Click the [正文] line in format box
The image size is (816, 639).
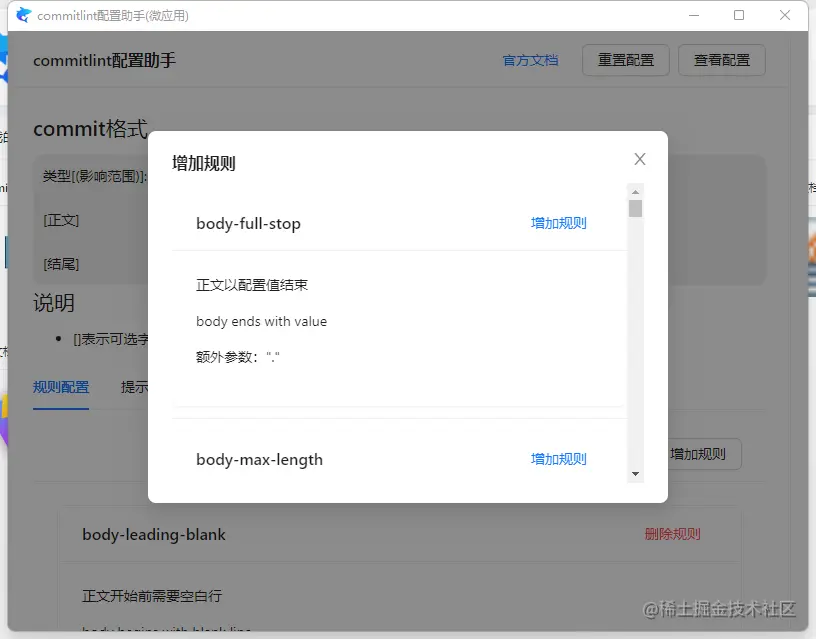[61, 220]
